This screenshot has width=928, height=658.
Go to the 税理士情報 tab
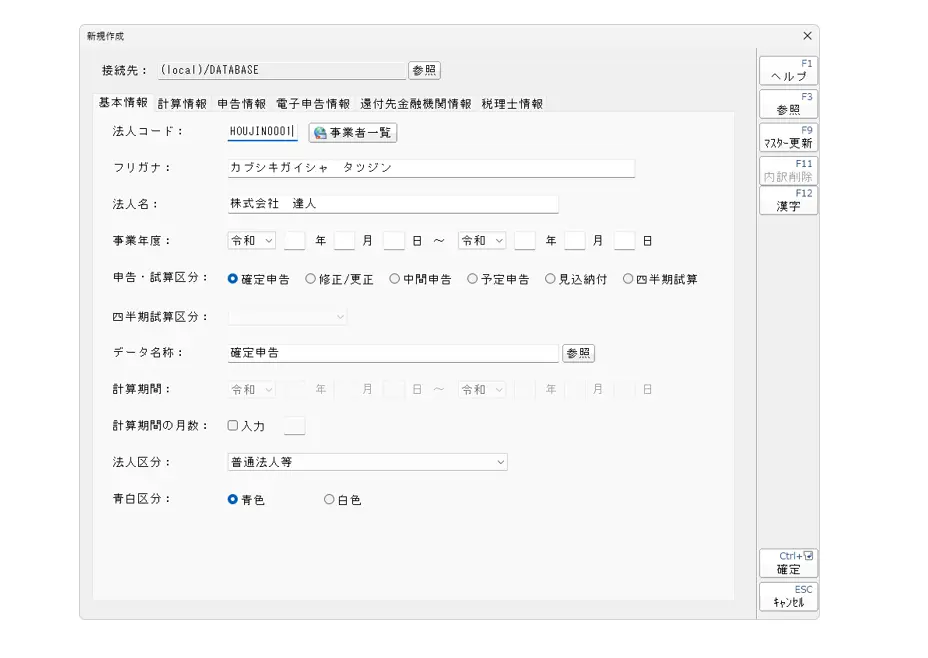[x=513, y=104]
